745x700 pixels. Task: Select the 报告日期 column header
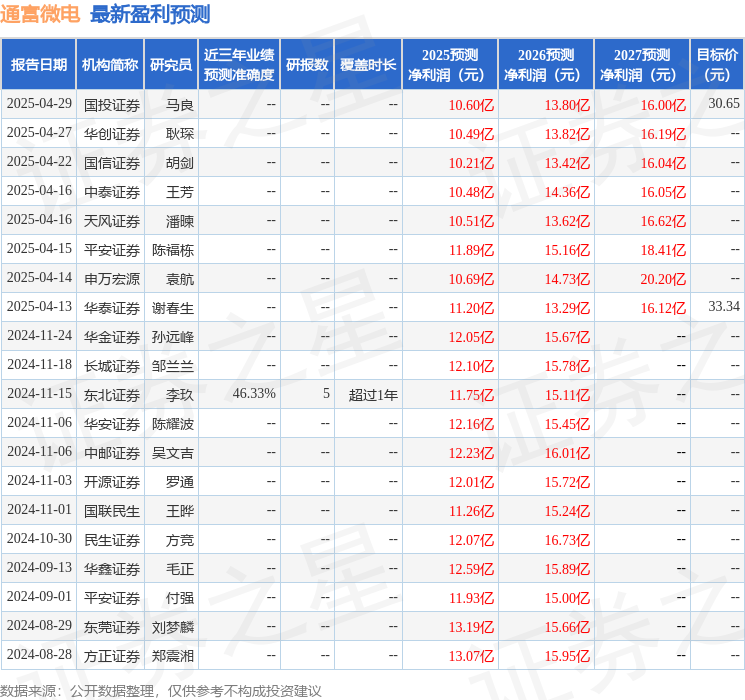38,64
